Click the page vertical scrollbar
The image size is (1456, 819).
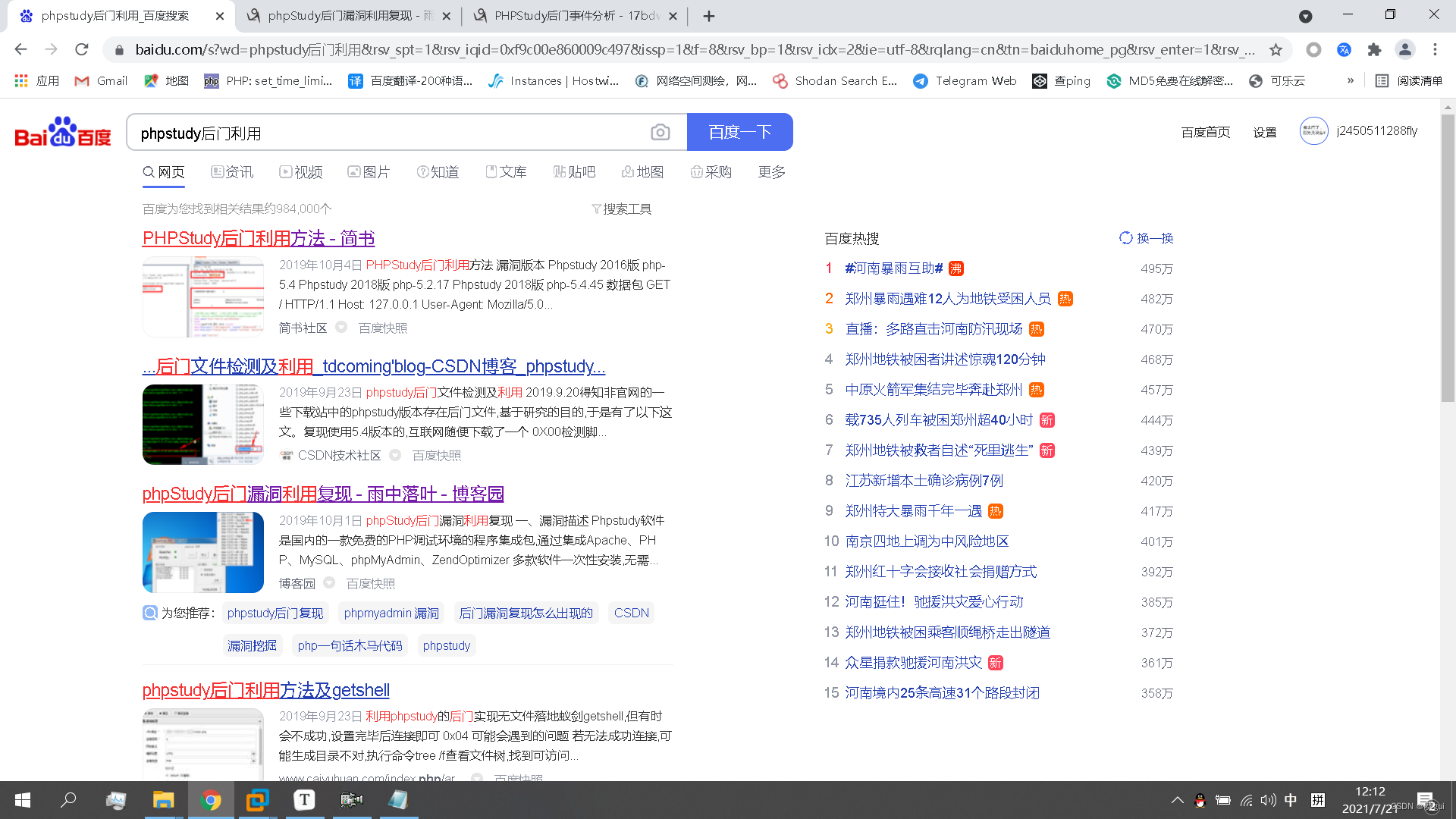[x=1448, y=258]
